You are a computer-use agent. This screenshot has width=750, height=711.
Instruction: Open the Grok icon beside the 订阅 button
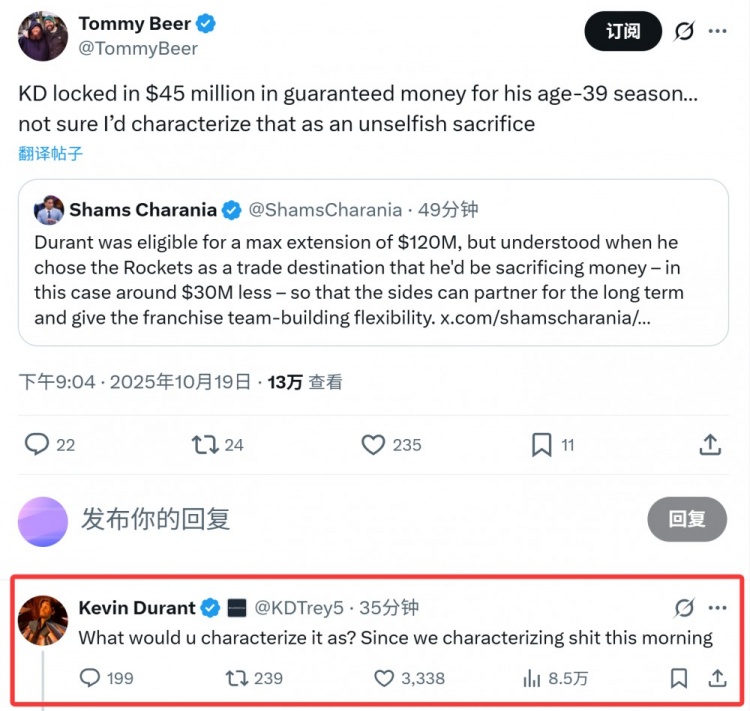click(684, 31)
